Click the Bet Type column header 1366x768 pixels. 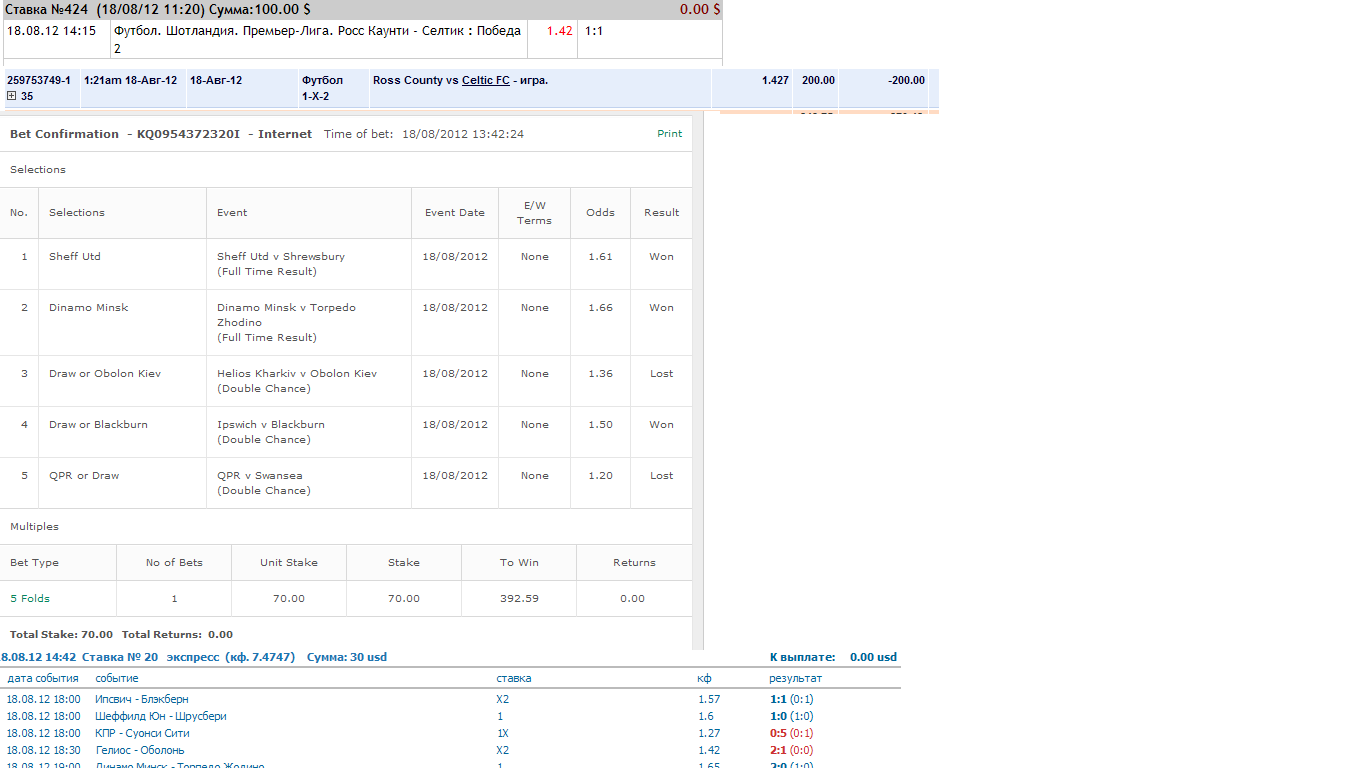(x=34, y=563)
